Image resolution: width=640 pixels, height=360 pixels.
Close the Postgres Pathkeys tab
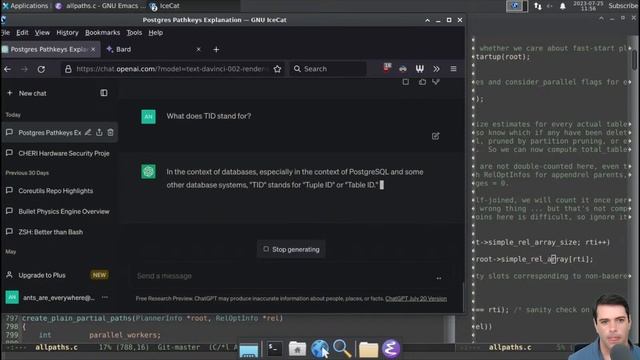pos(93,49)
